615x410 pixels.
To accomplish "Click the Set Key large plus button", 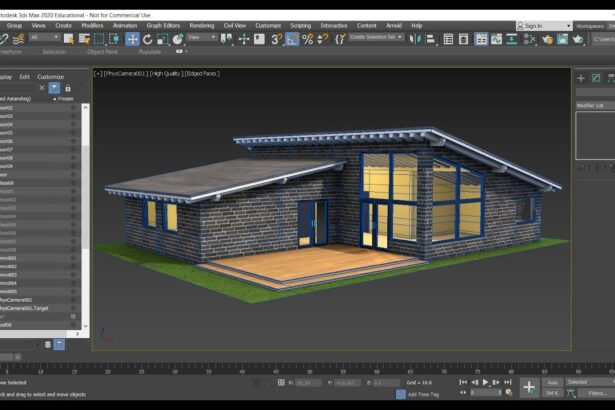I will 529,387.
